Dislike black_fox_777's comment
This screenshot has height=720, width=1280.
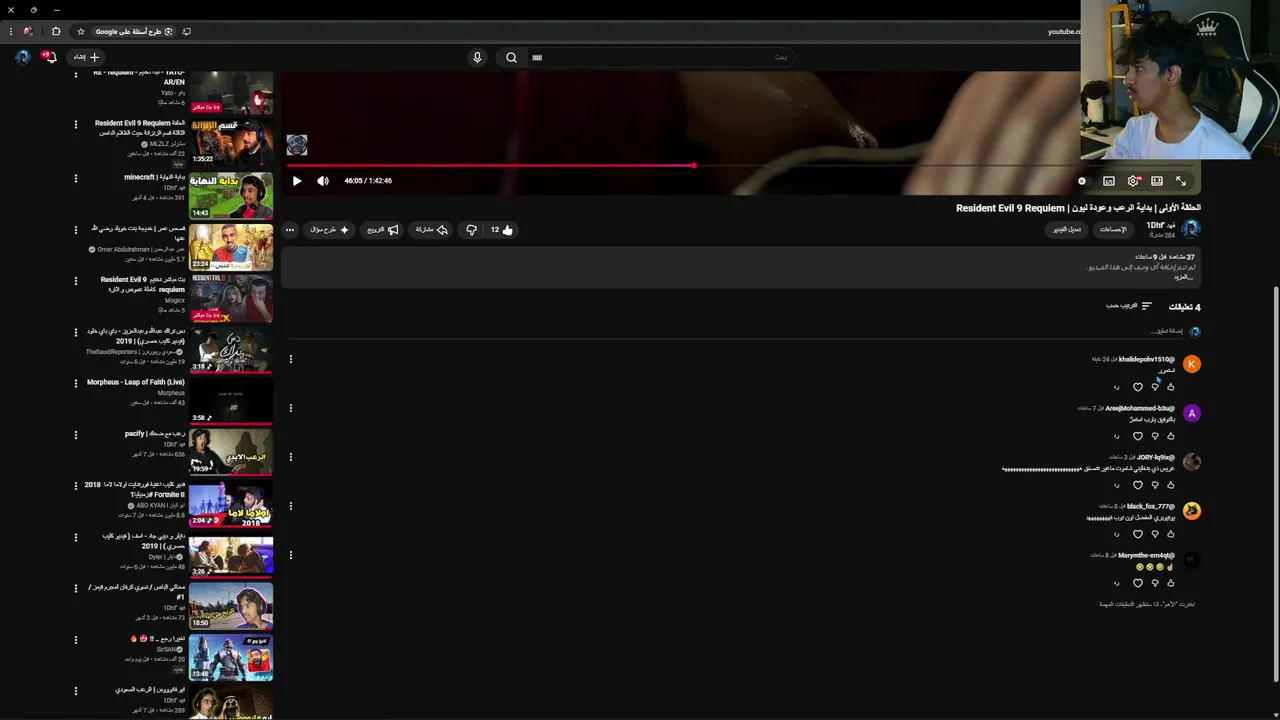[1155, 534]
